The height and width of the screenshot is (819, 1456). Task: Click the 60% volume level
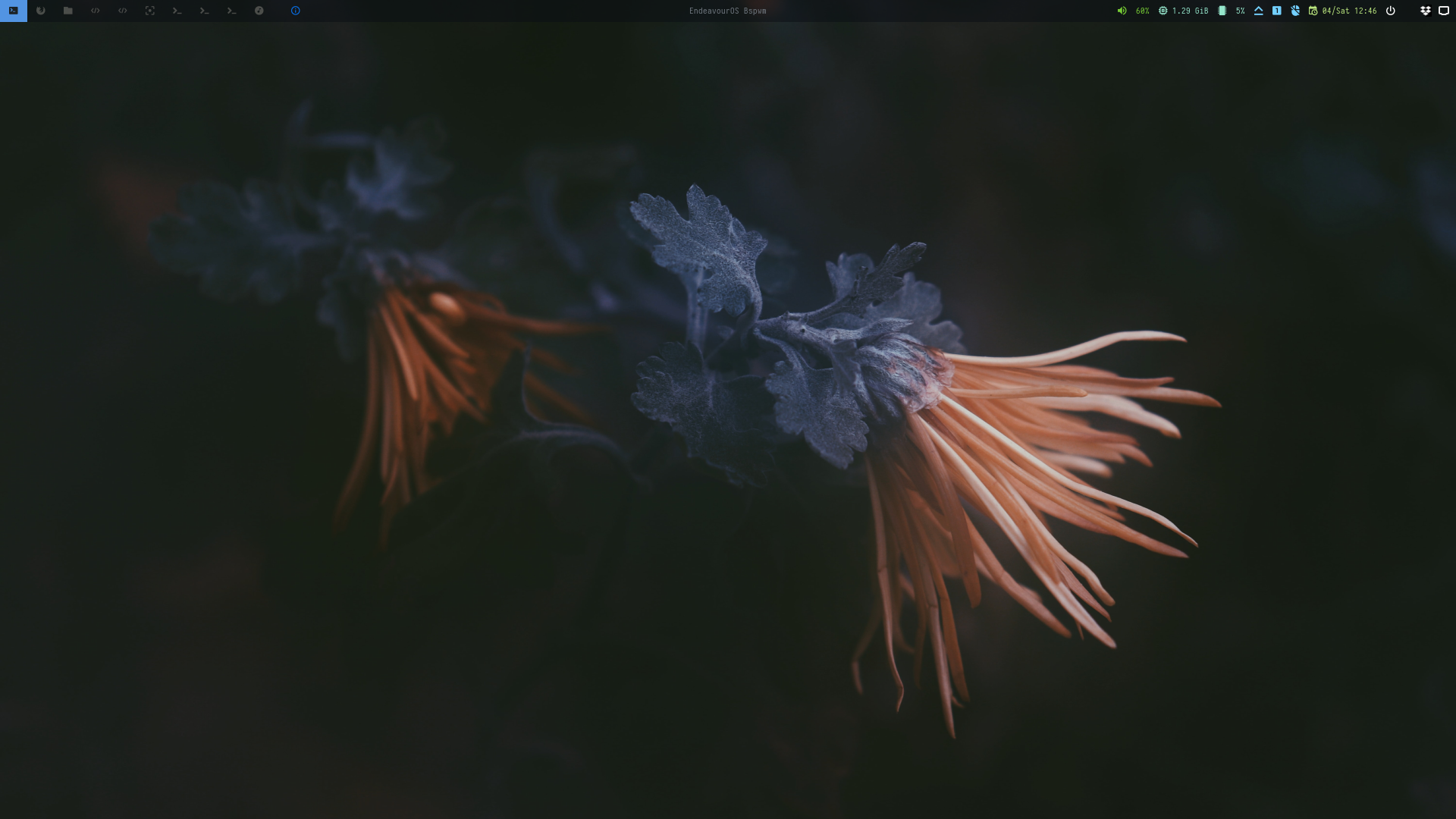coord(1142,11)
